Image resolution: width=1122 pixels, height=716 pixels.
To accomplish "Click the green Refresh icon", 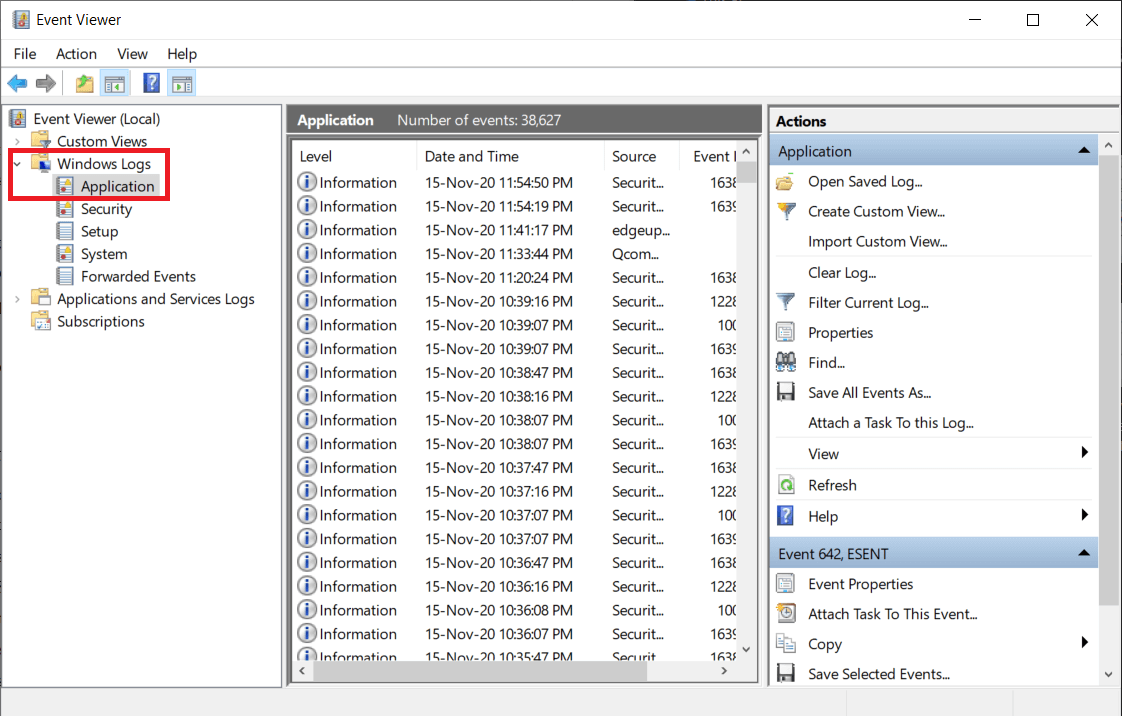I will point(787,485).
